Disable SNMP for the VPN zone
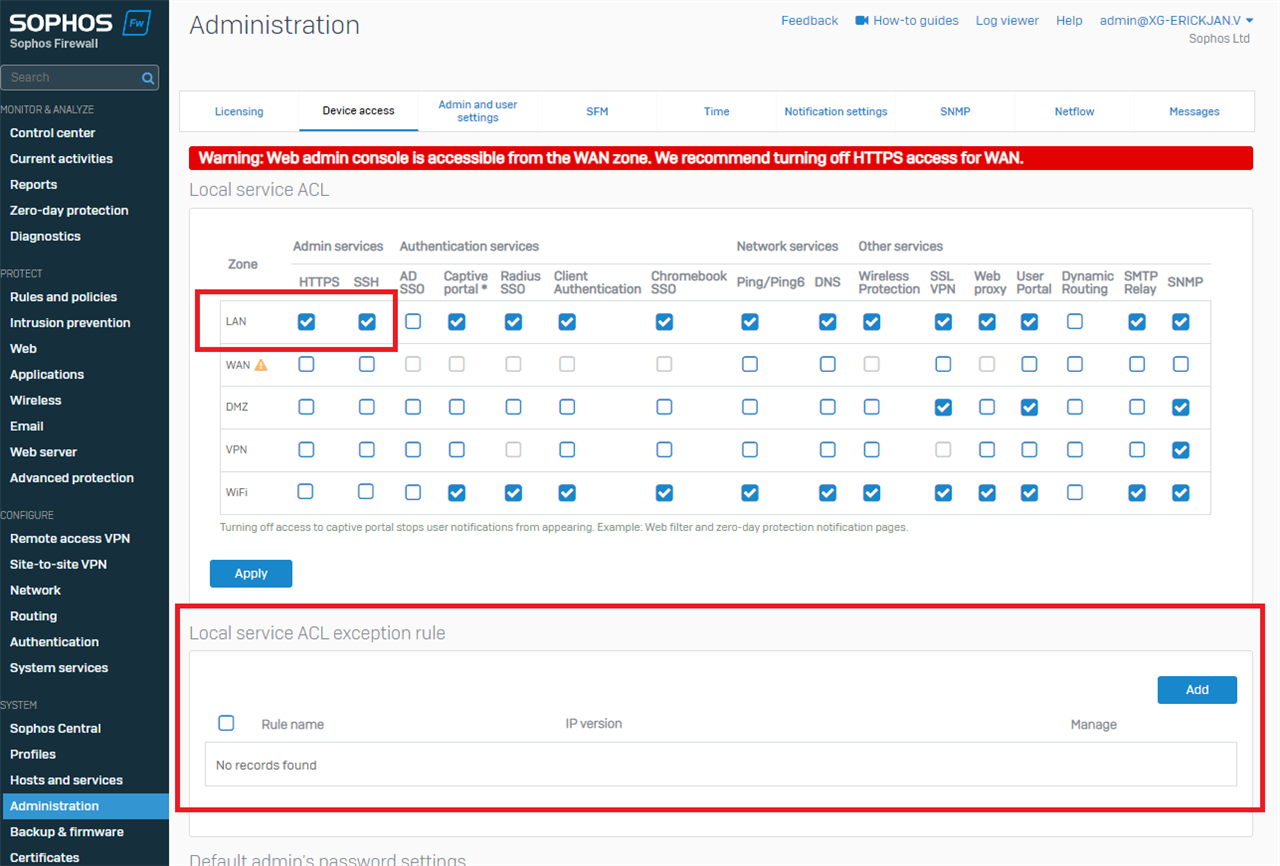Image resolution: width=1280 pixels, height=866 pixels. [1181, 450]
